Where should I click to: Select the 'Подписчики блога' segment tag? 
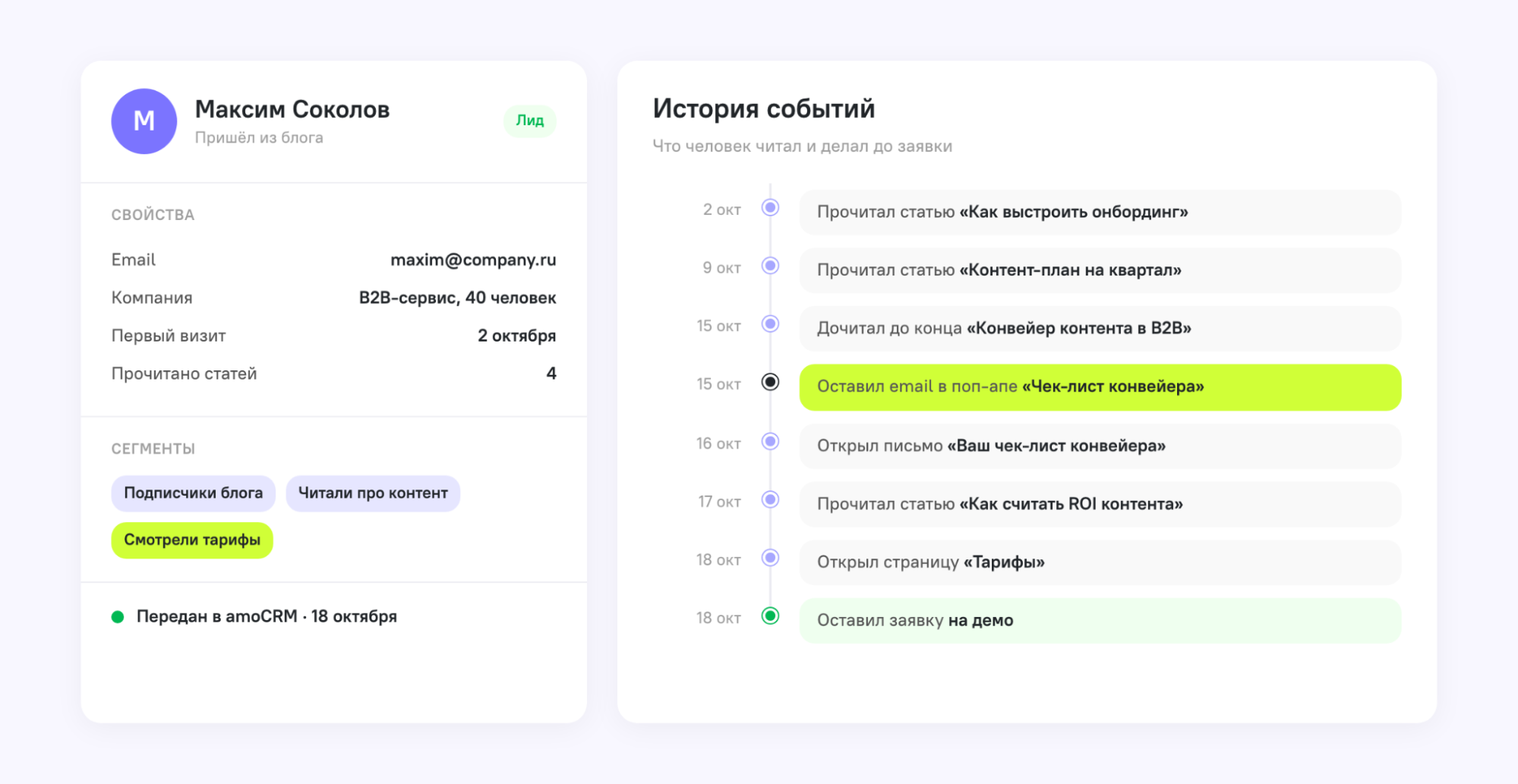tap(193, 493)
